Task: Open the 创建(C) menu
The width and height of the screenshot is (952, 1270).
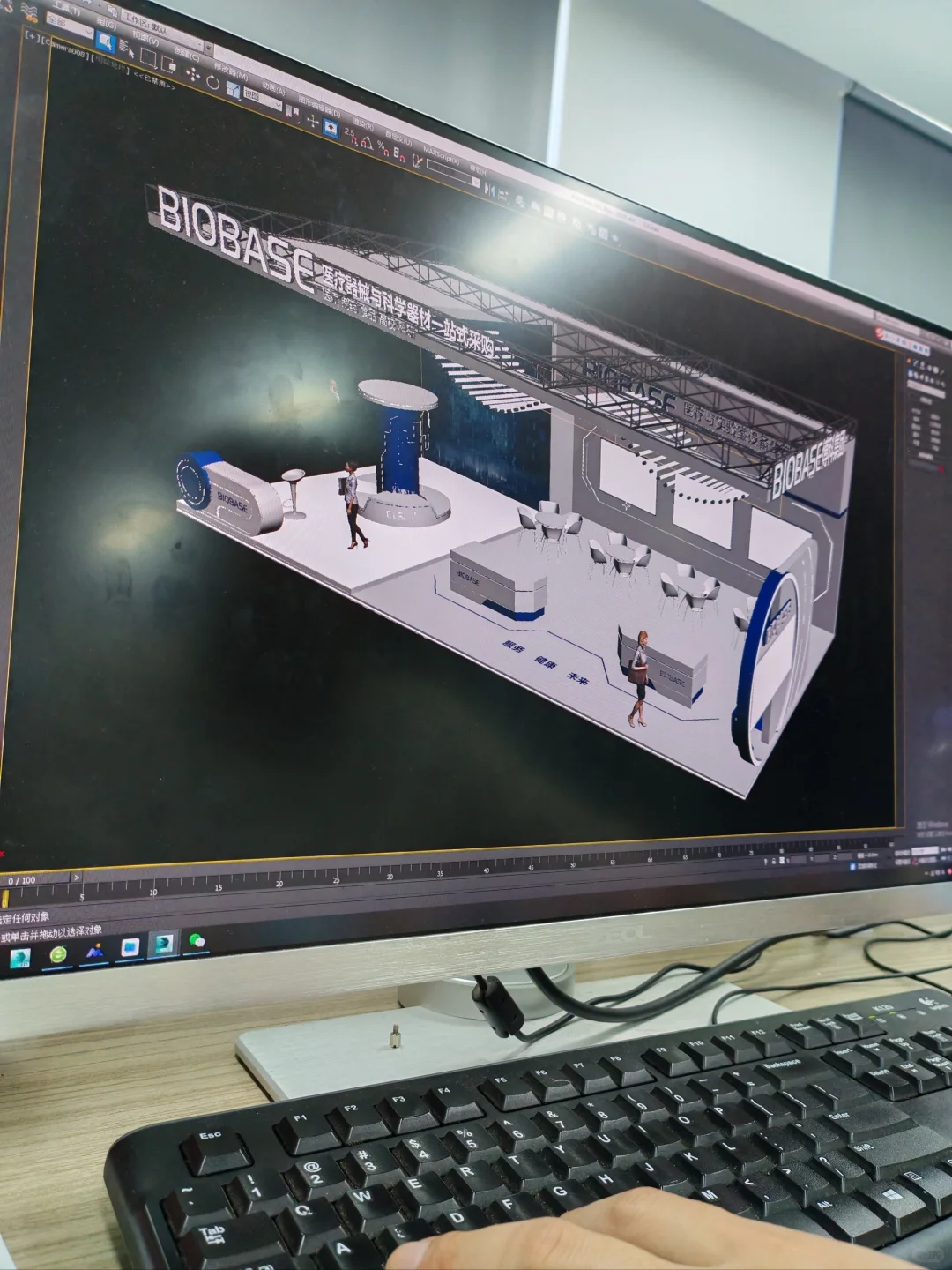Action: click(x=187, y=55)
